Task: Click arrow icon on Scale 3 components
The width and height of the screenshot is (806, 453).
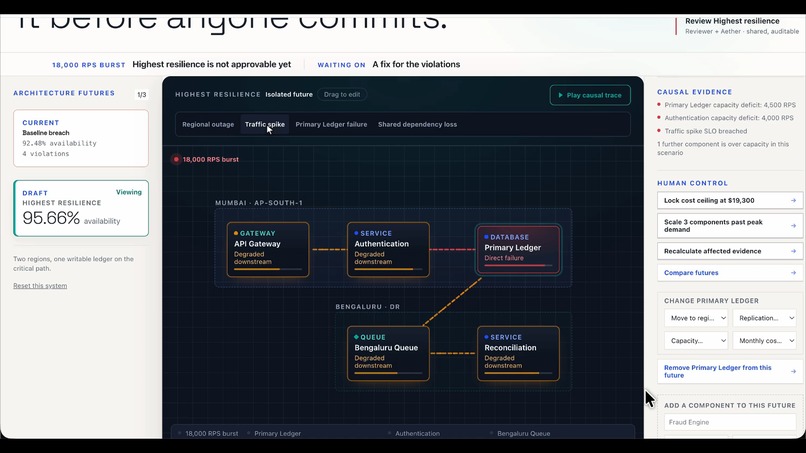Action: (793, 226)
